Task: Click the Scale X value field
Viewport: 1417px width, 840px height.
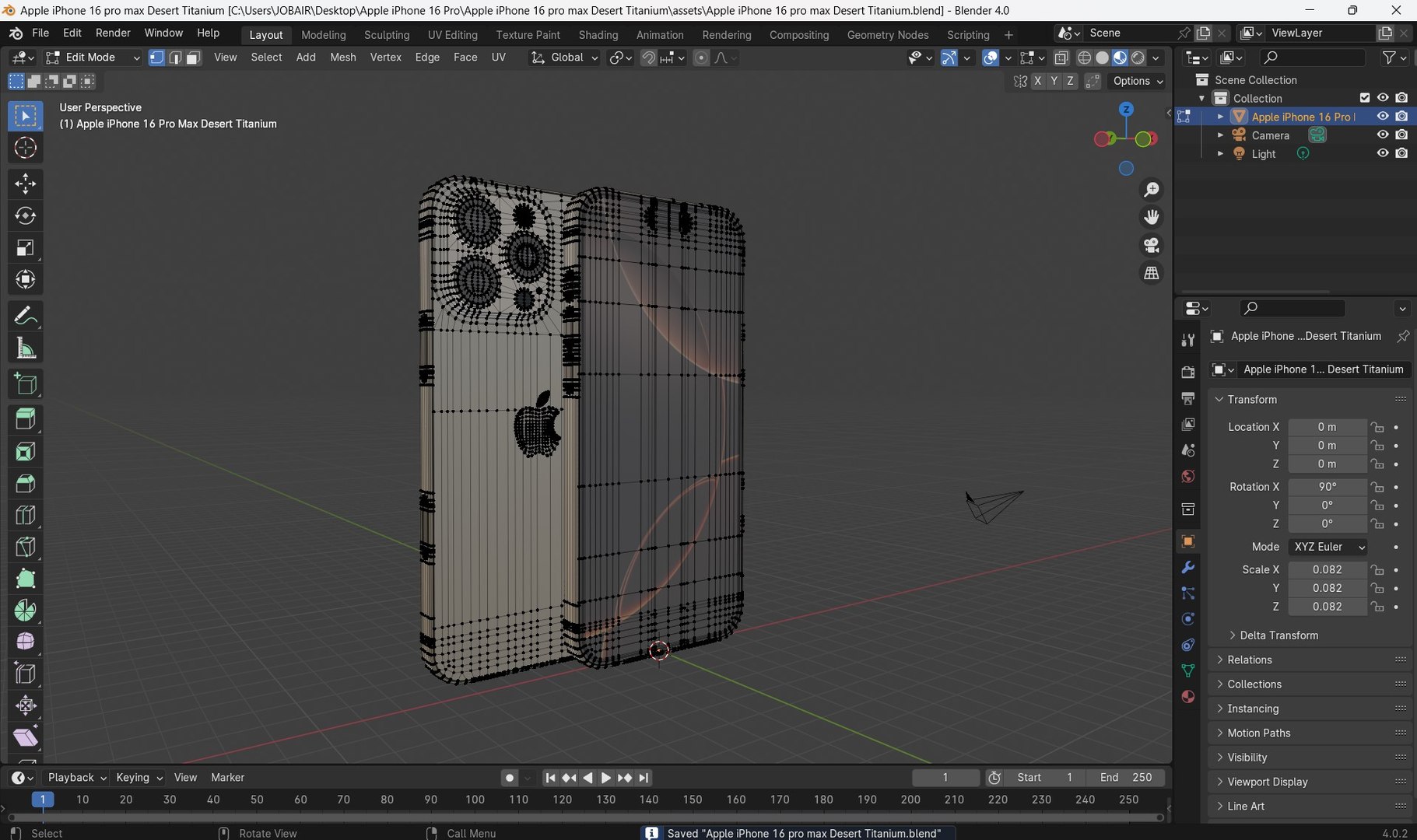Action: [x=1328, y=569]
